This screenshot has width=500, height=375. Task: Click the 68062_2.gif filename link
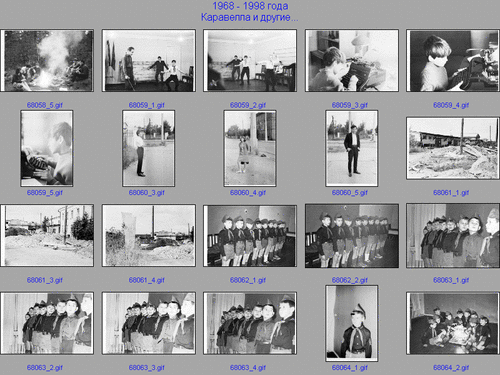pyautogui.click(x=350, y=280)
